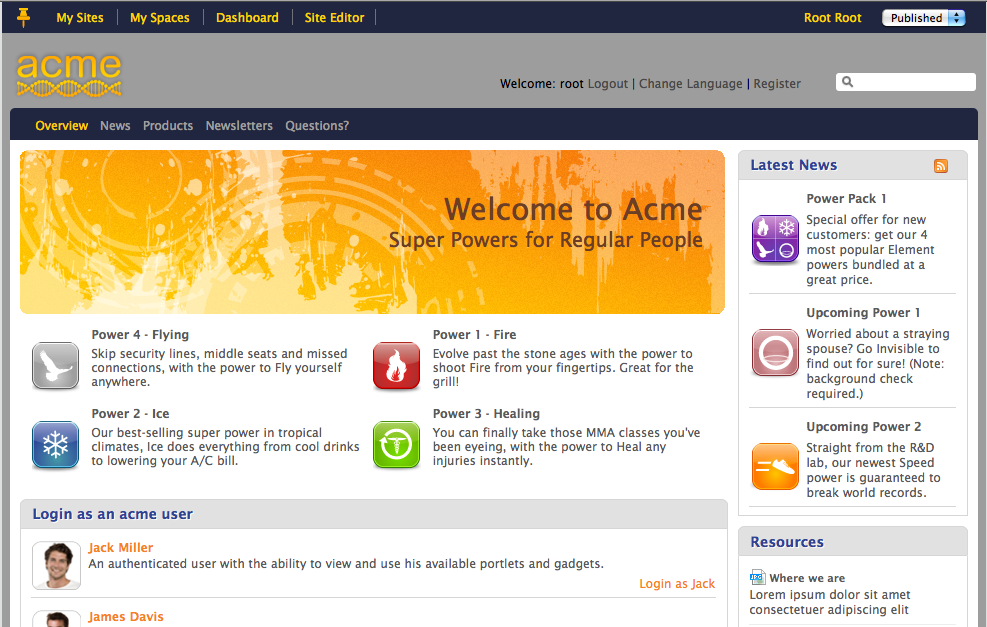Click the Flying power bird icon
987x627 pixels.
(x=55, y=366)
